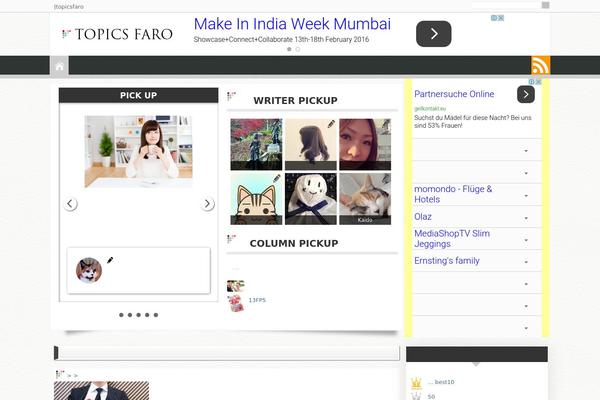Click the flag icon beside Column Pickup

(232, 239)
